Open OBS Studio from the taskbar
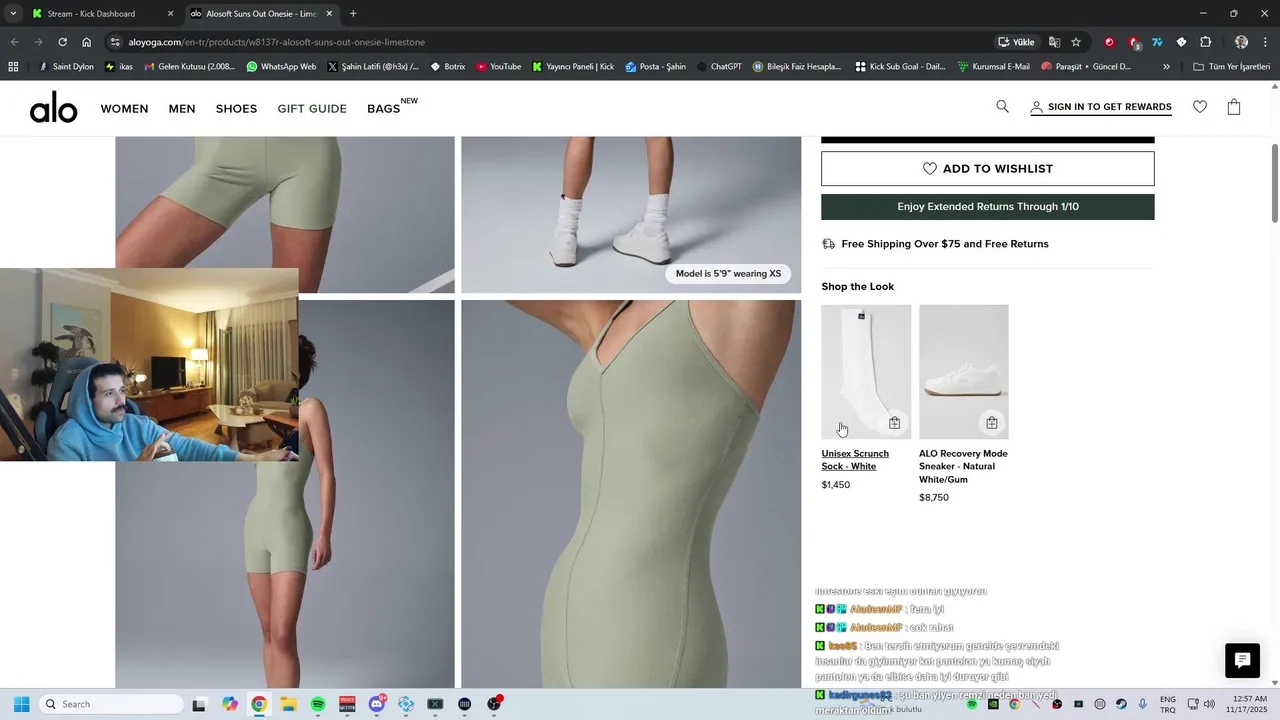This screenshot has width=1280, height=720. coord(494,704)
